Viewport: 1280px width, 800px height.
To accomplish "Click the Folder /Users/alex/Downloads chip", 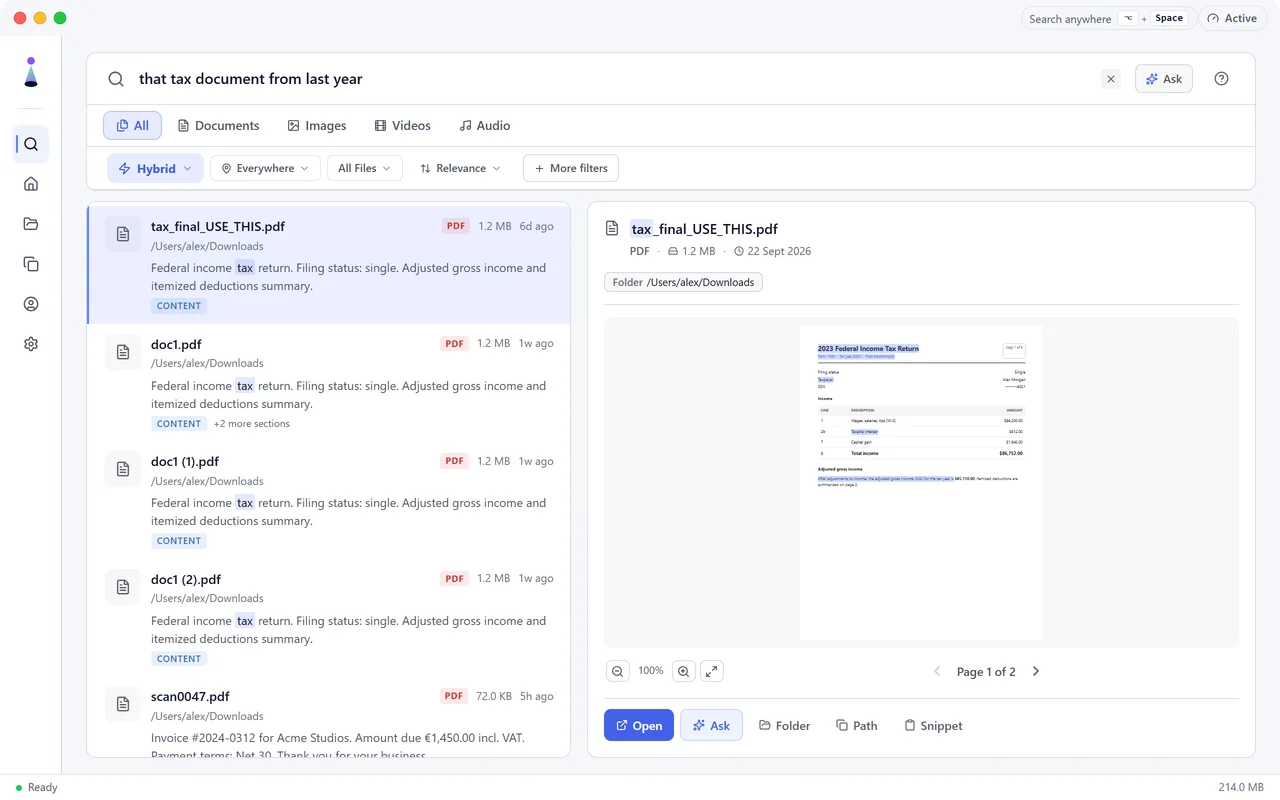I will 683,282.
